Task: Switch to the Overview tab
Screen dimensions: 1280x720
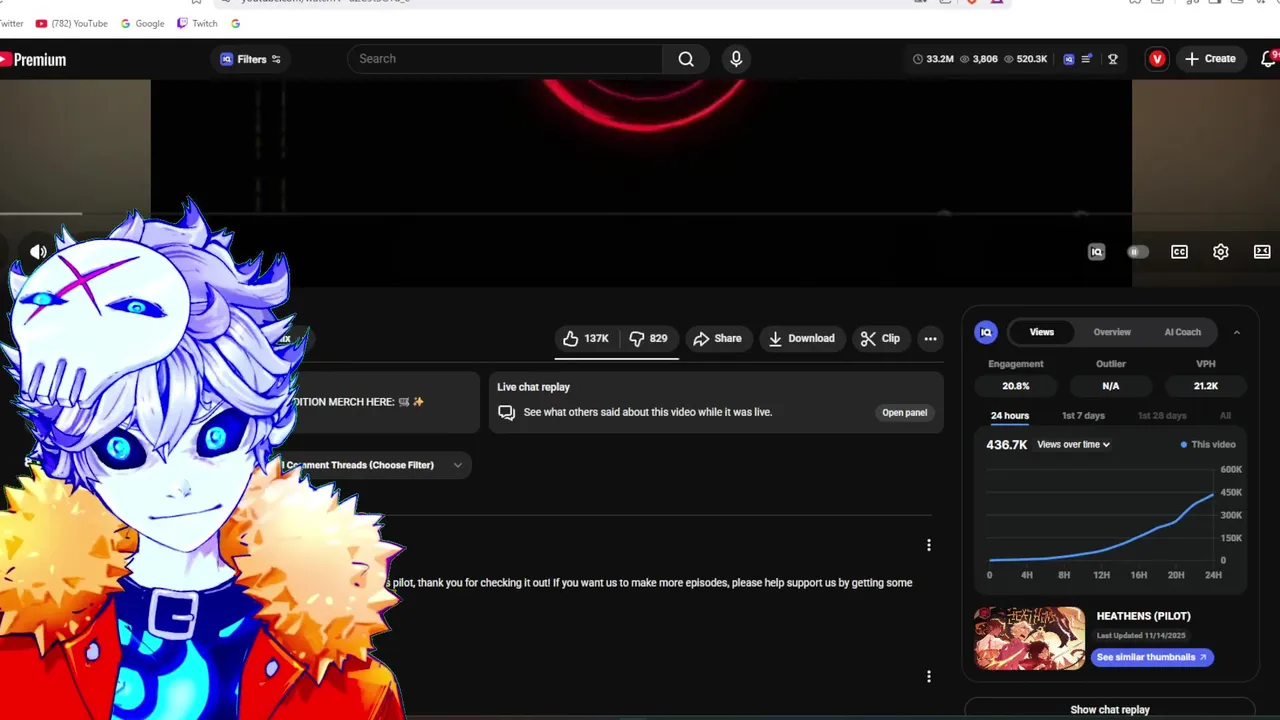Action: tap(1112, 332)
